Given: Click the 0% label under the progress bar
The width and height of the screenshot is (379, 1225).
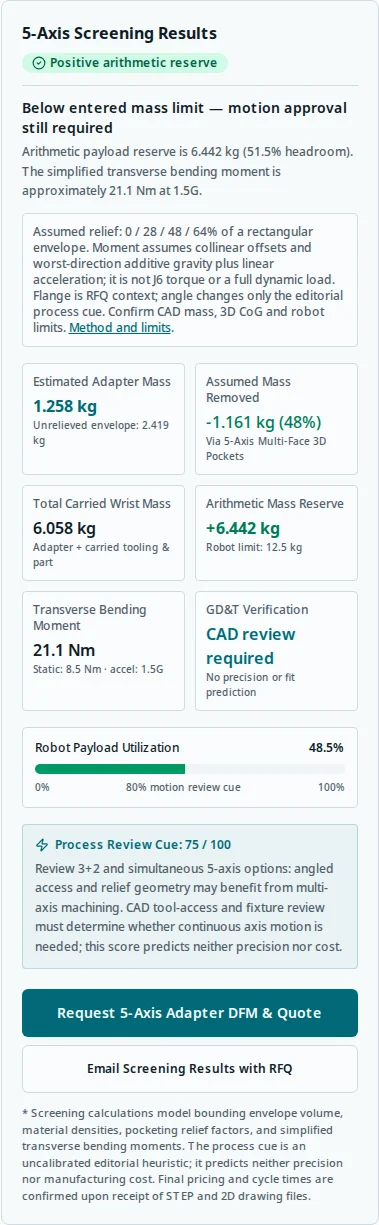Looking at the screenshot, I should tap(42, 787).
